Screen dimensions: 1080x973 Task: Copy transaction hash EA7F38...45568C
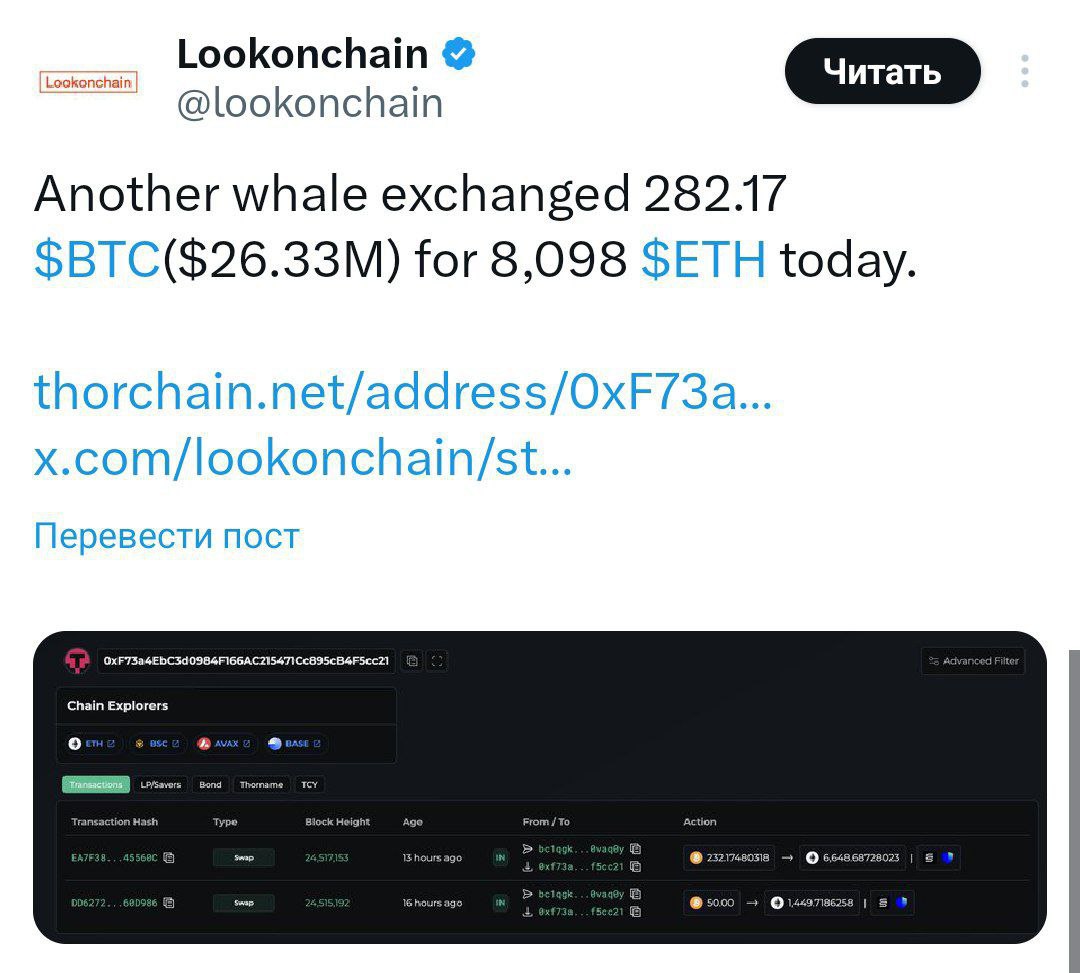pos(169,858)
